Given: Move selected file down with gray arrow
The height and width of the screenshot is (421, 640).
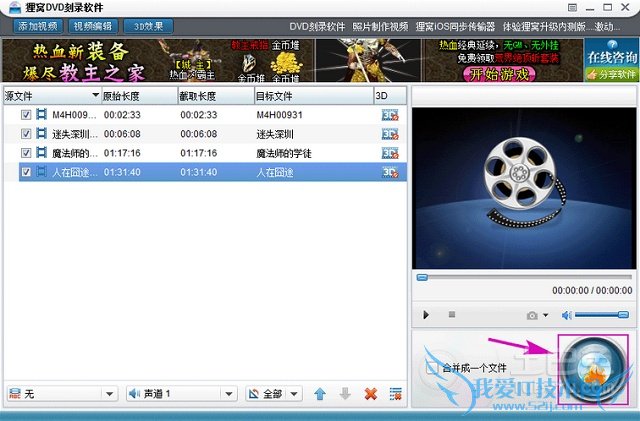Looking at the screenshot, I should point(345,394).
